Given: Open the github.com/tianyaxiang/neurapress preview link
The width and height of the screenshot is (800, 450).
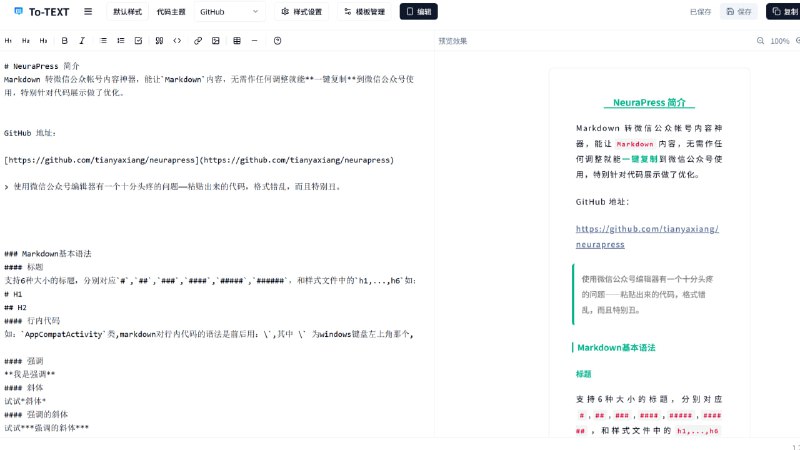Looking at the screenshot, I should click(647, 237).
